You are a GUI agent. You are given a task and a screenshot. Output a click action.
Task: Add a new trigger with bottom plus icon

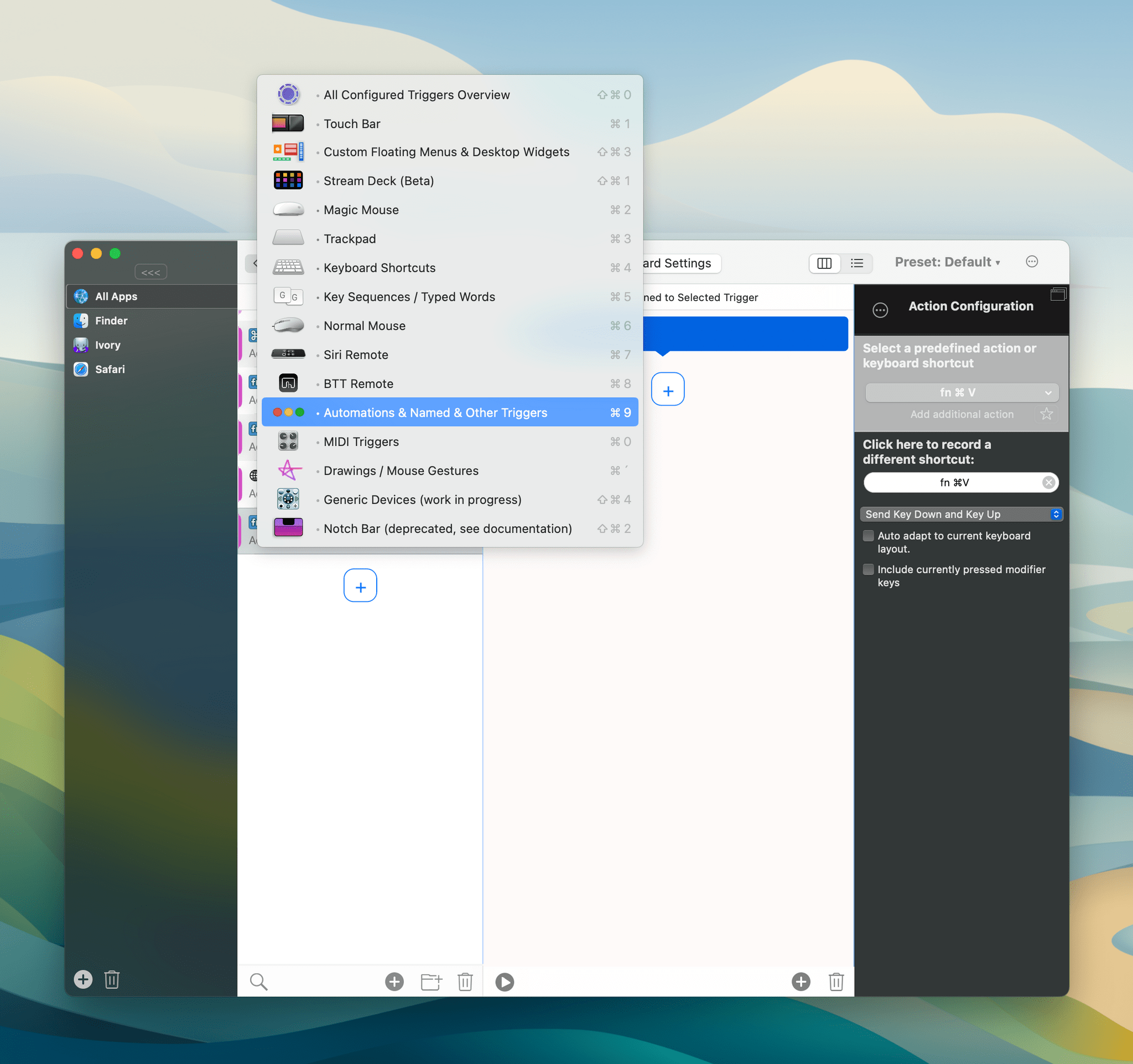(394, 982)
